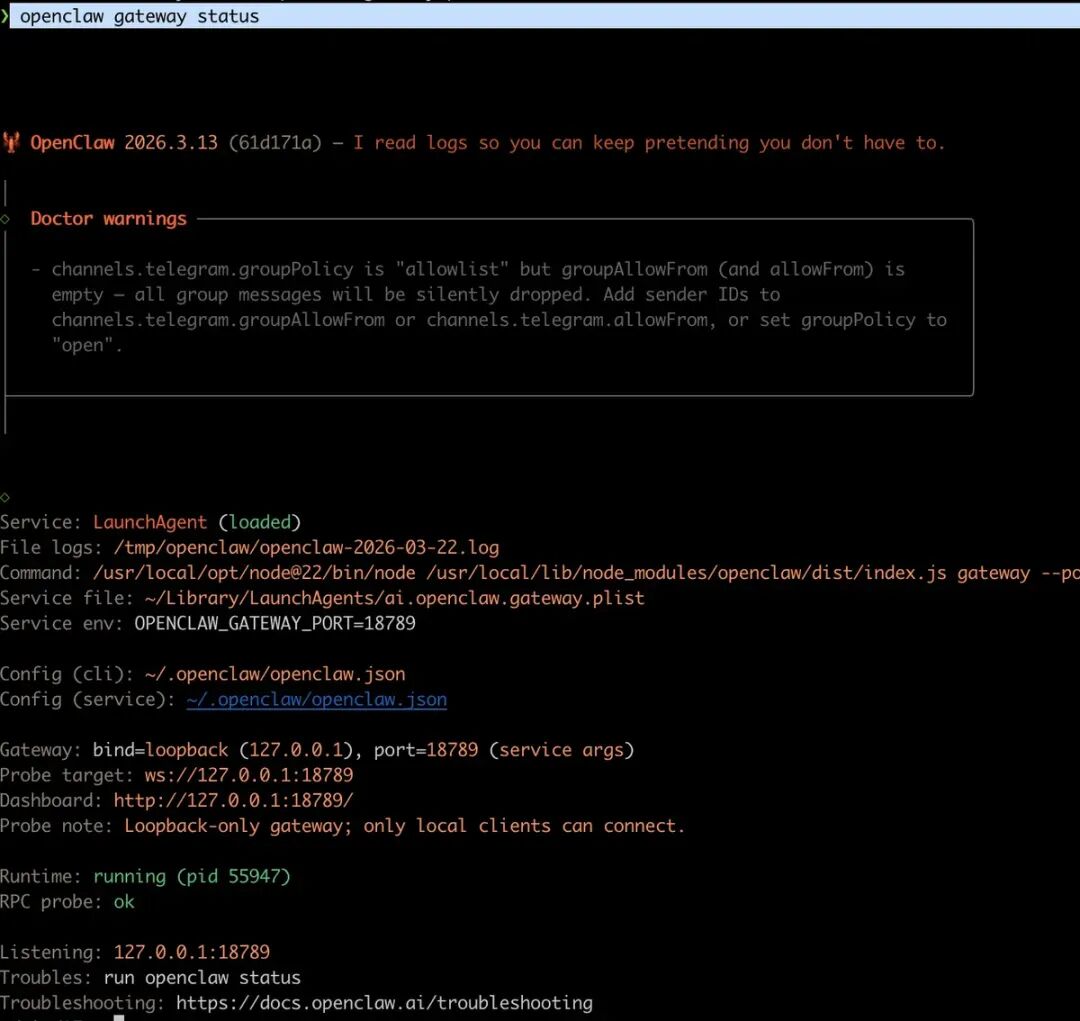Click the tagline 'I read logs so you can keep pretending'
The height and width of the screenshot is (1021, 1080).
click(551, 143)
